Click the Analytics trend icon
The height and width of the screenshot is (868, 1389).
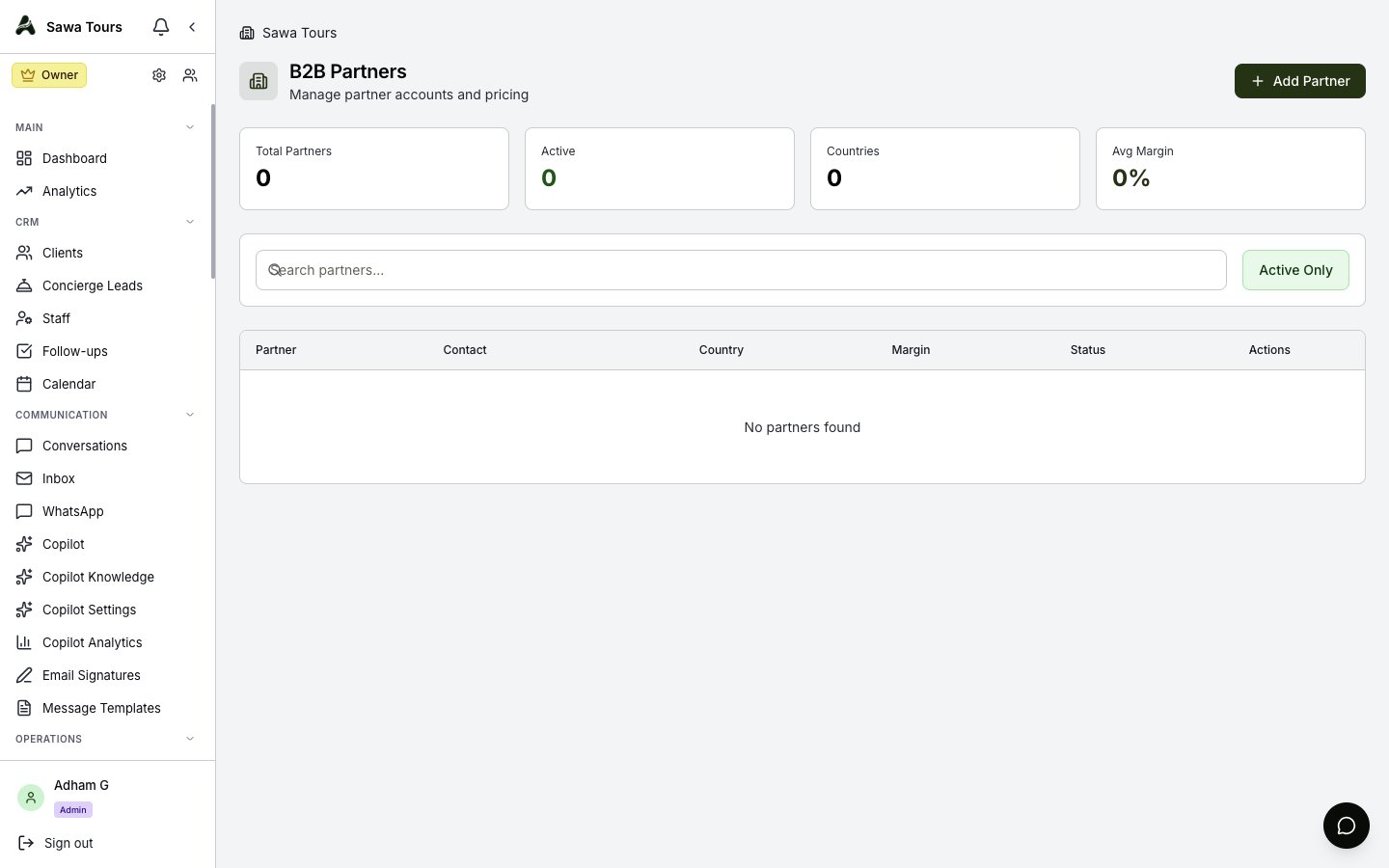24,191
